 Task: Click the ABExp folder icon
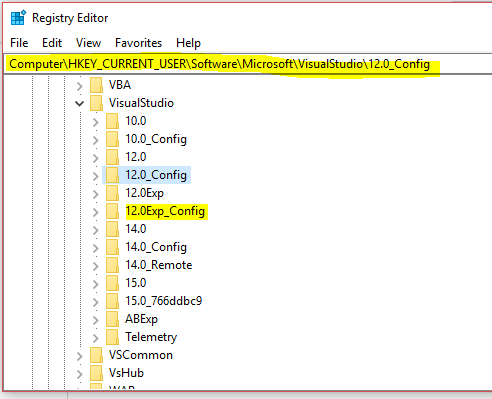(x=112, y=319)
